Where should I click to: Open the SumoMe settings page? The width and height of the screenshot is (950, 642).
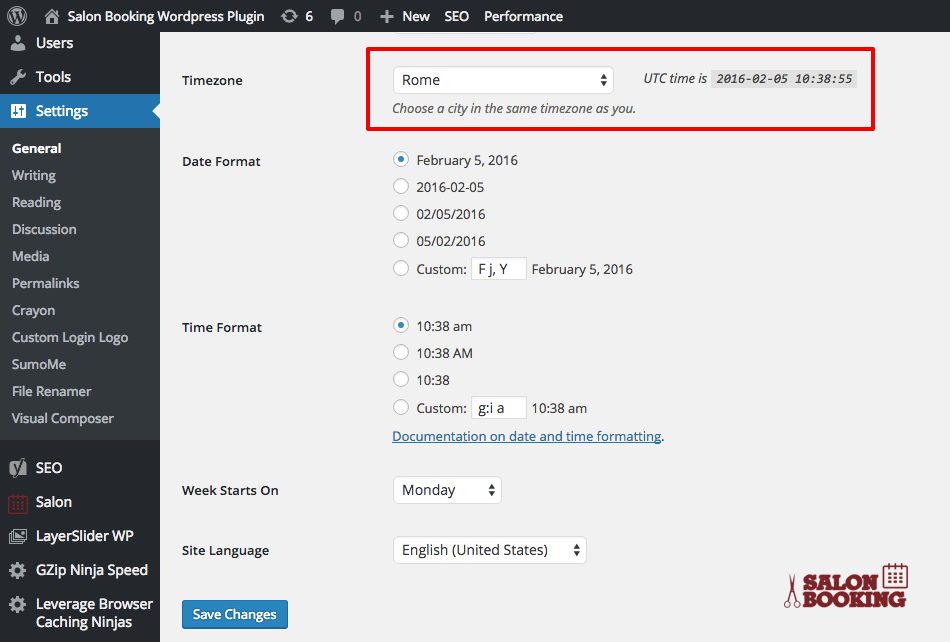tap(39, 365)
